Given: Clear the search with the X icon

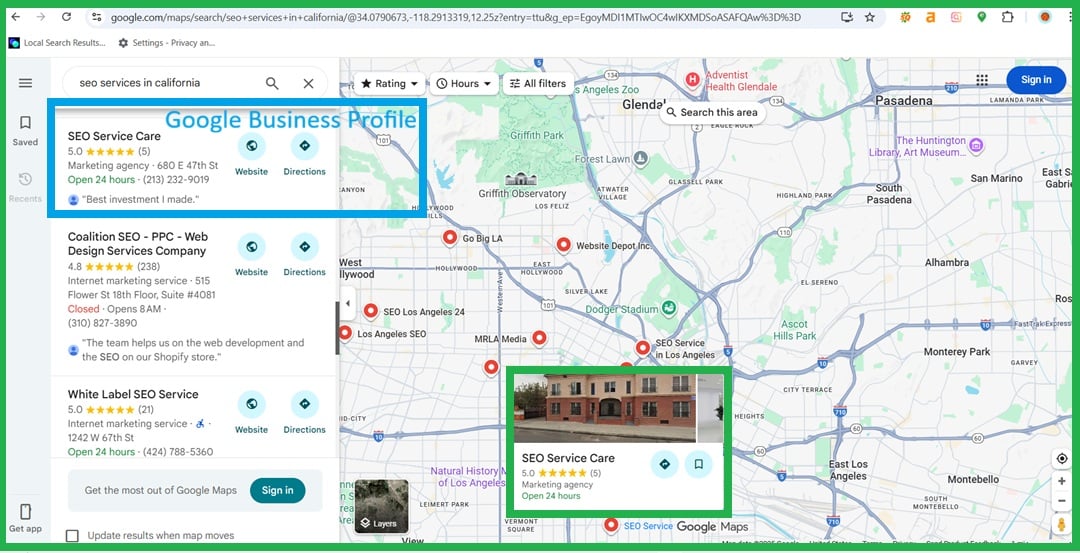Looking at the screenshot, I should [x=309, y=83].
